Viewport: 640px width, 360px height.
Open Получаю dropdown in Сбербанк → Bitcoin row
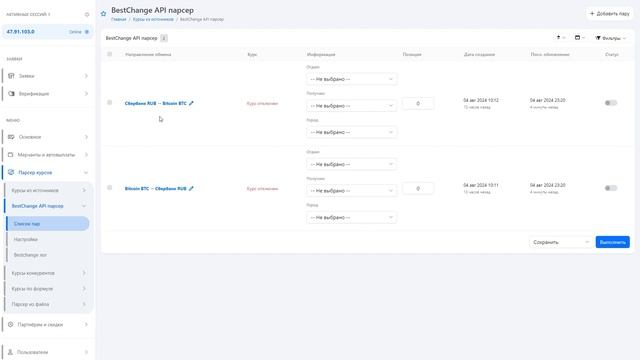[351, 106]
